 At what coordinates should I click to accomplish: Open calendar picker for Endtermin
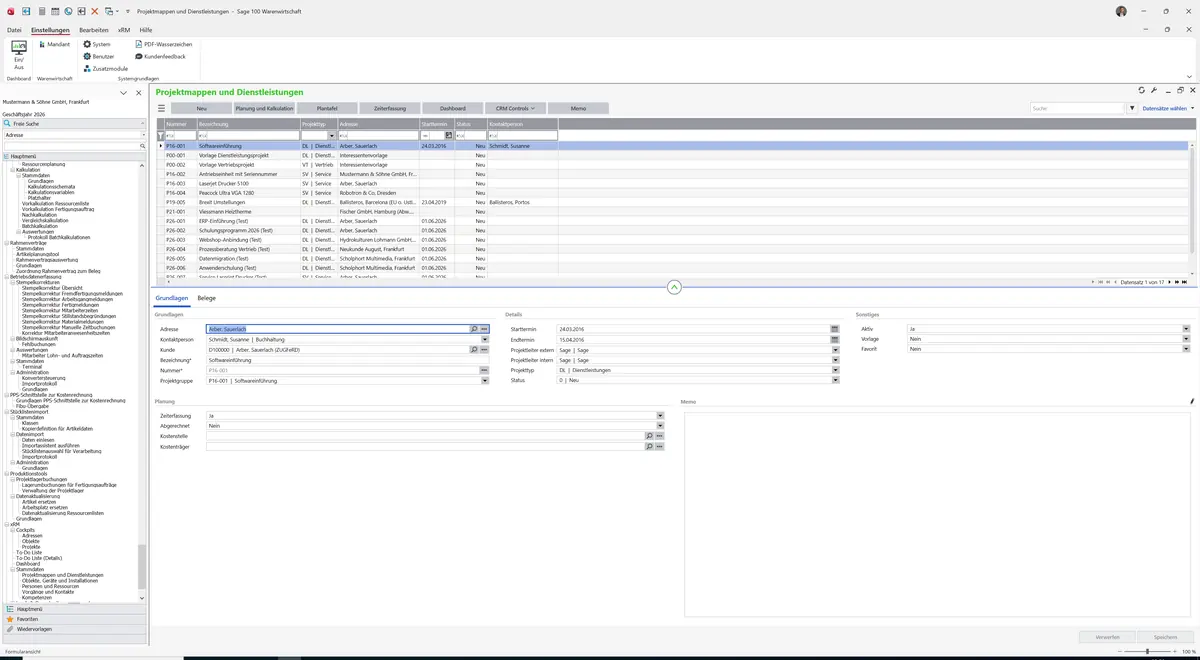(834, 339)
